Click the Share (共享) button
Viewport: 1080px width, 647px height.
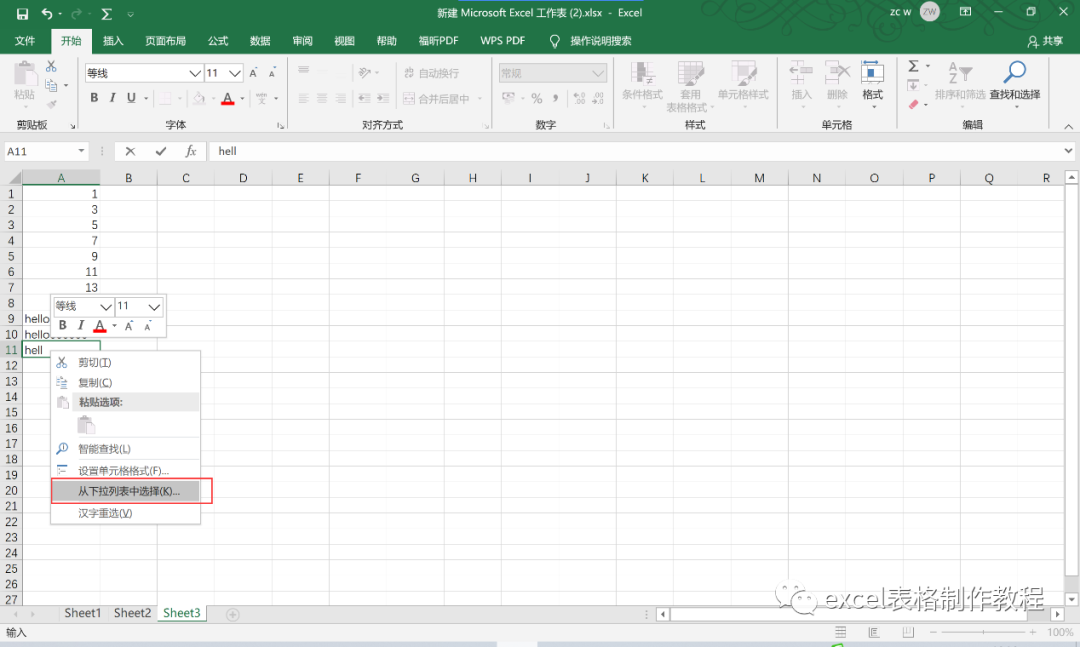pyautogui.click(x=1045, y=41)
